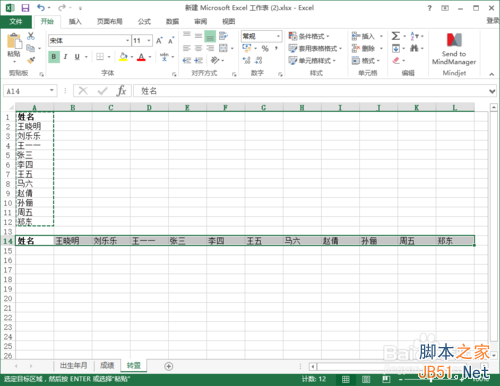
Task: Switch to the View ribbon tab
Action: [x=229, y=22]
